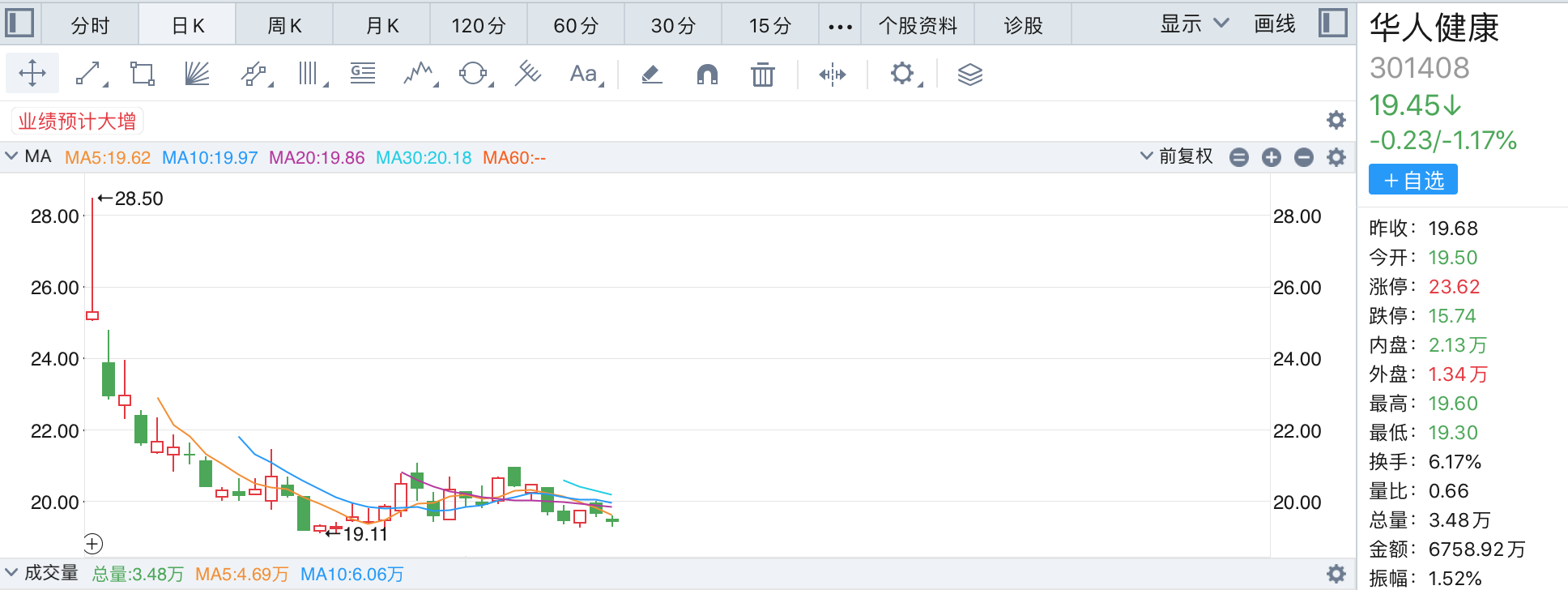Toggle the magnet snap mode
The height and width of the screenshot is (590, 1568).
point(707,75)
